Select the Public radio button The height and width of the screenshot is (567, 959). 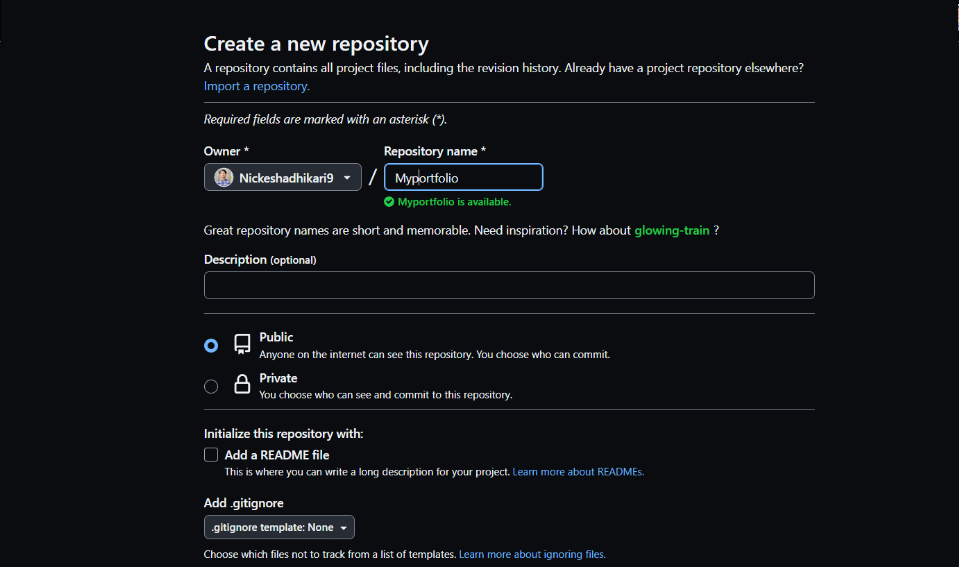[x=211, y=346]
